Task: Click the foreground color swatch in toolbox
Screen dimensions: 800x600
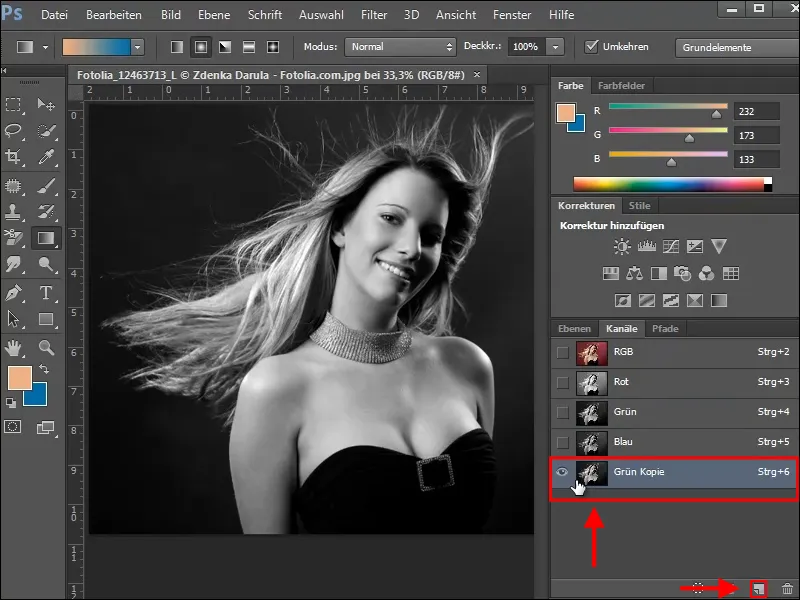Action: click(20, 378)
